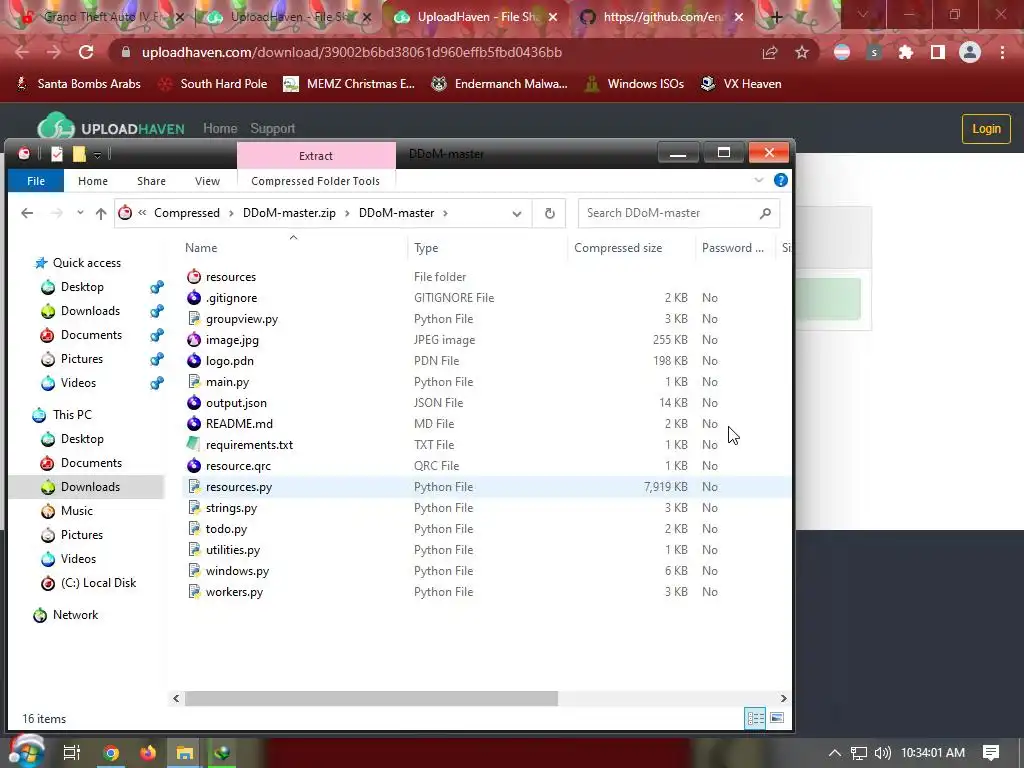Screen dimensions: 1024x768
Task: Open the address bar history dropdown
Action: coord(517,214)
